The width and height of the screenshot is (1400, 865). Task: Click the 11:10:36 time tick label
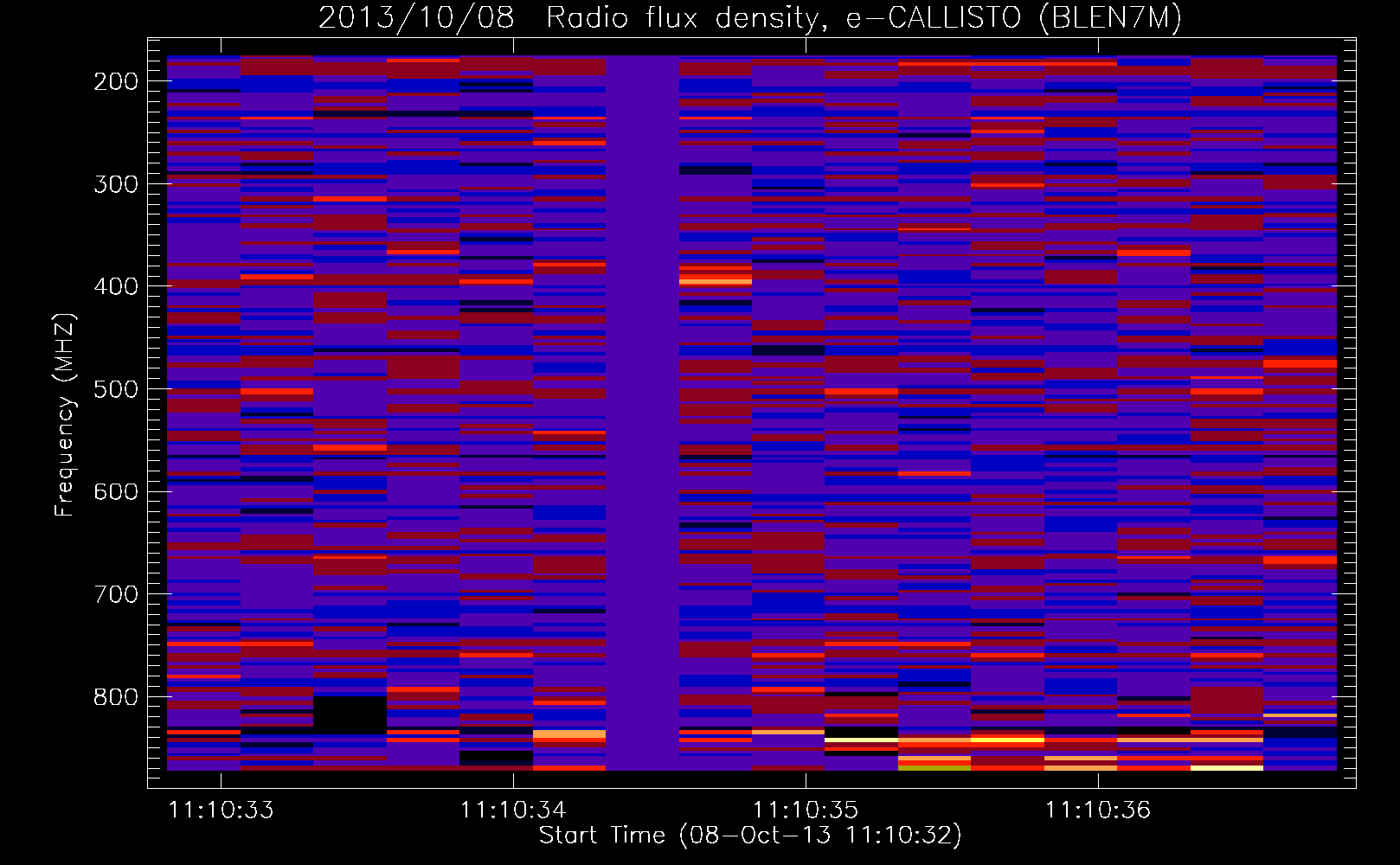[x=1098, y=811]
